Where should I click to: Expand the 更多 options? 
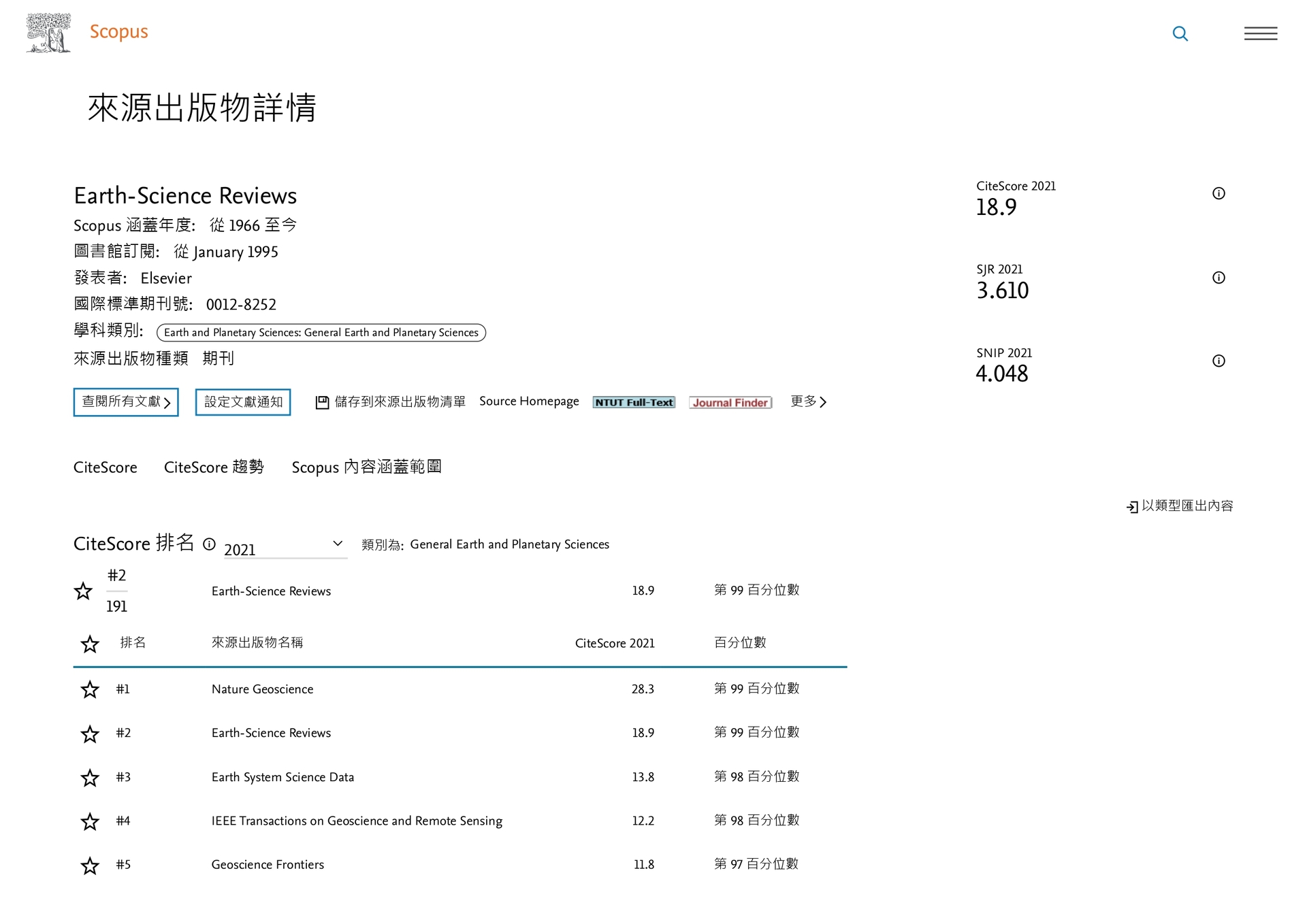[x=809, y=401]
